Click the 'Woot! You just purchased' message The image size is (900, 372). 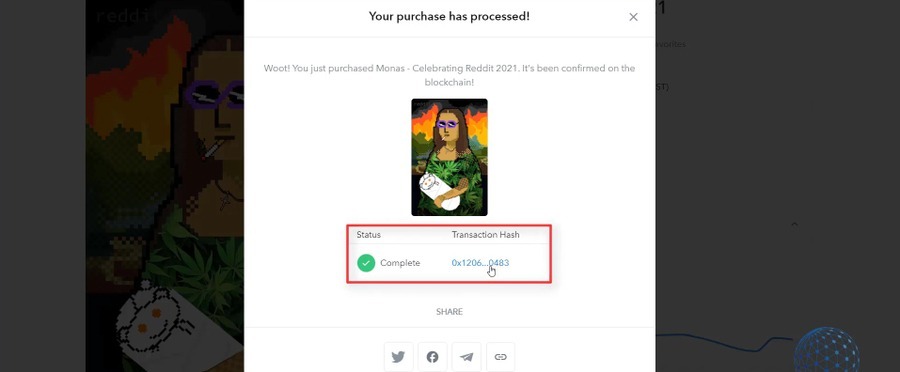point(449,75)
